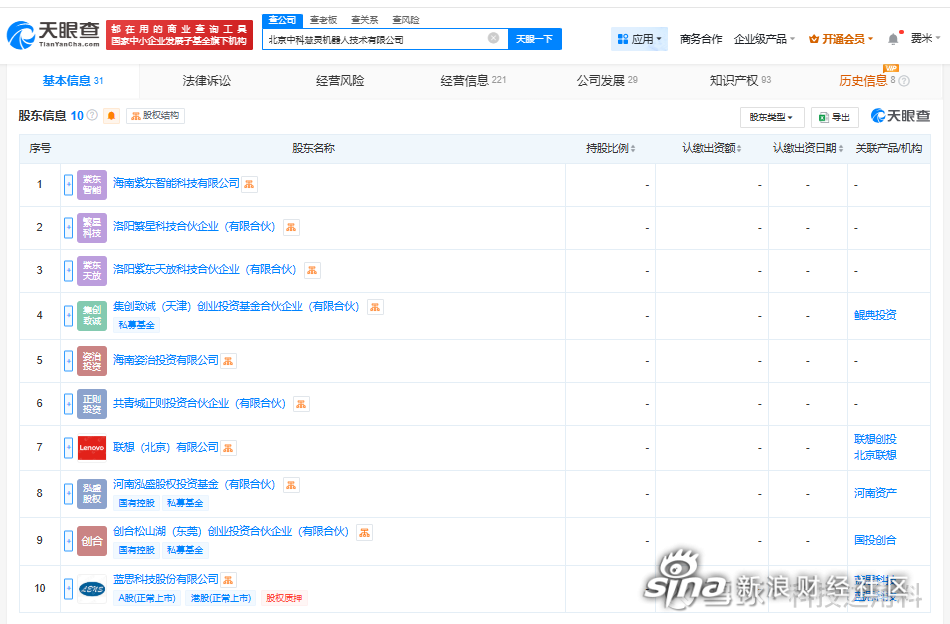
Task: Open the 应用 apps dropdown
Action: coord(639,39)
